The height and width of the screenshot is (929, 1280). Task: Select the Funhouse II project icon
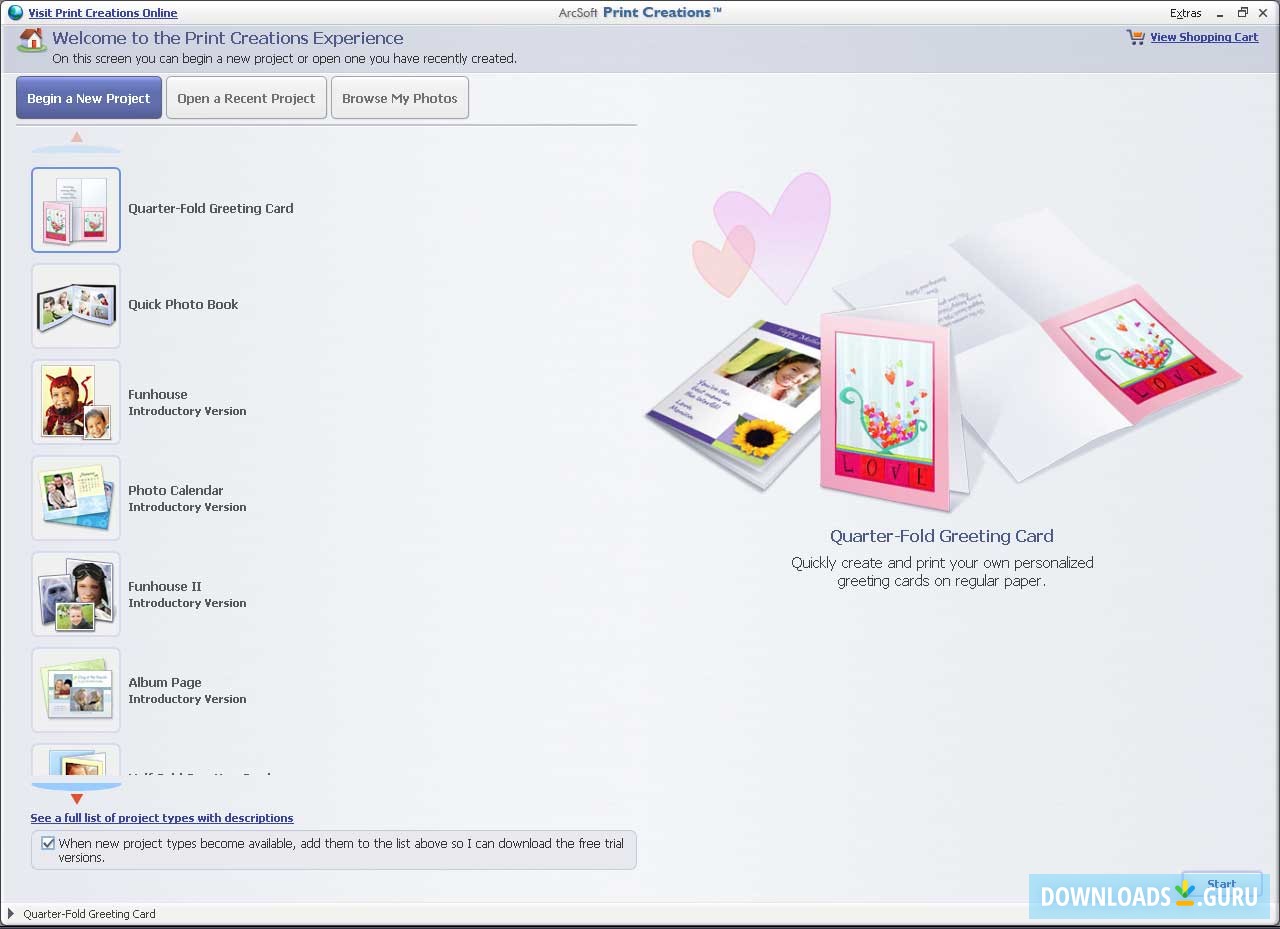click(x=76, y=594)
